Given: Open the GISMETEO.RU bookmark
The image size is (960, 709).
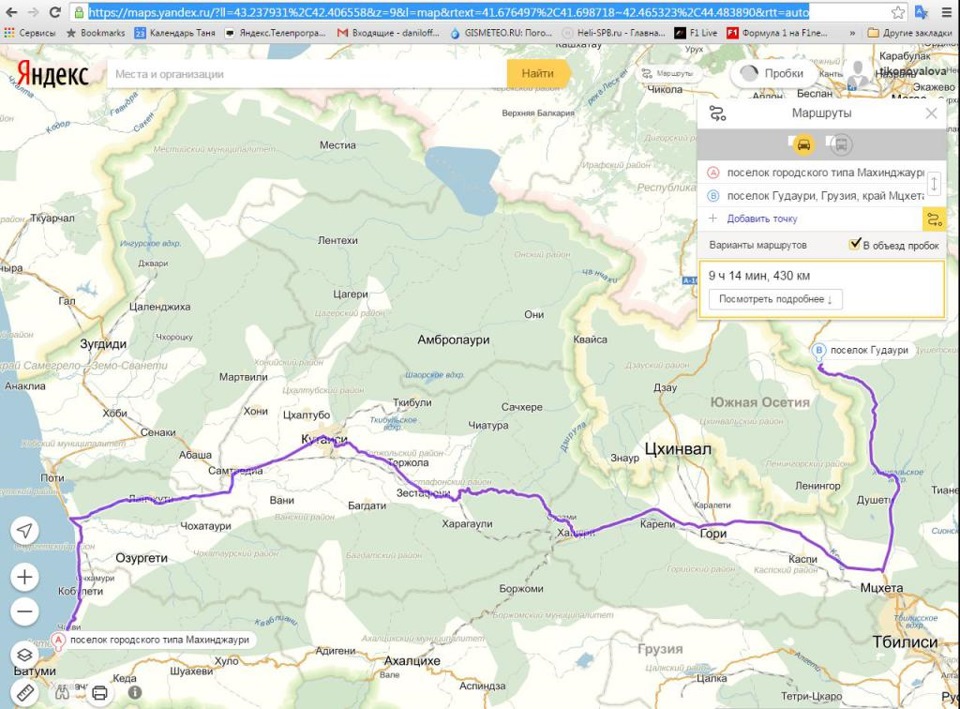Looking at the screenshot, I should click(x=501, y=33).
